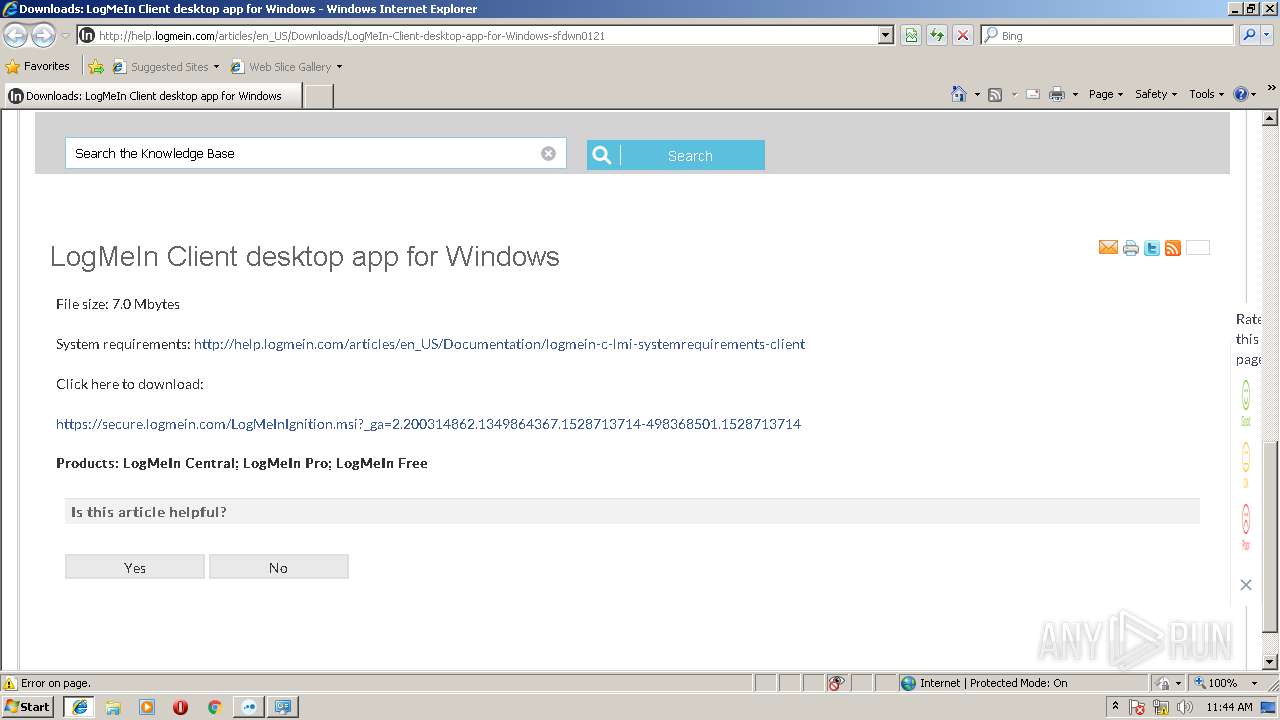Refresh the page with the green arrows icon
This screenshot has height=720, width=1280.
937,35
